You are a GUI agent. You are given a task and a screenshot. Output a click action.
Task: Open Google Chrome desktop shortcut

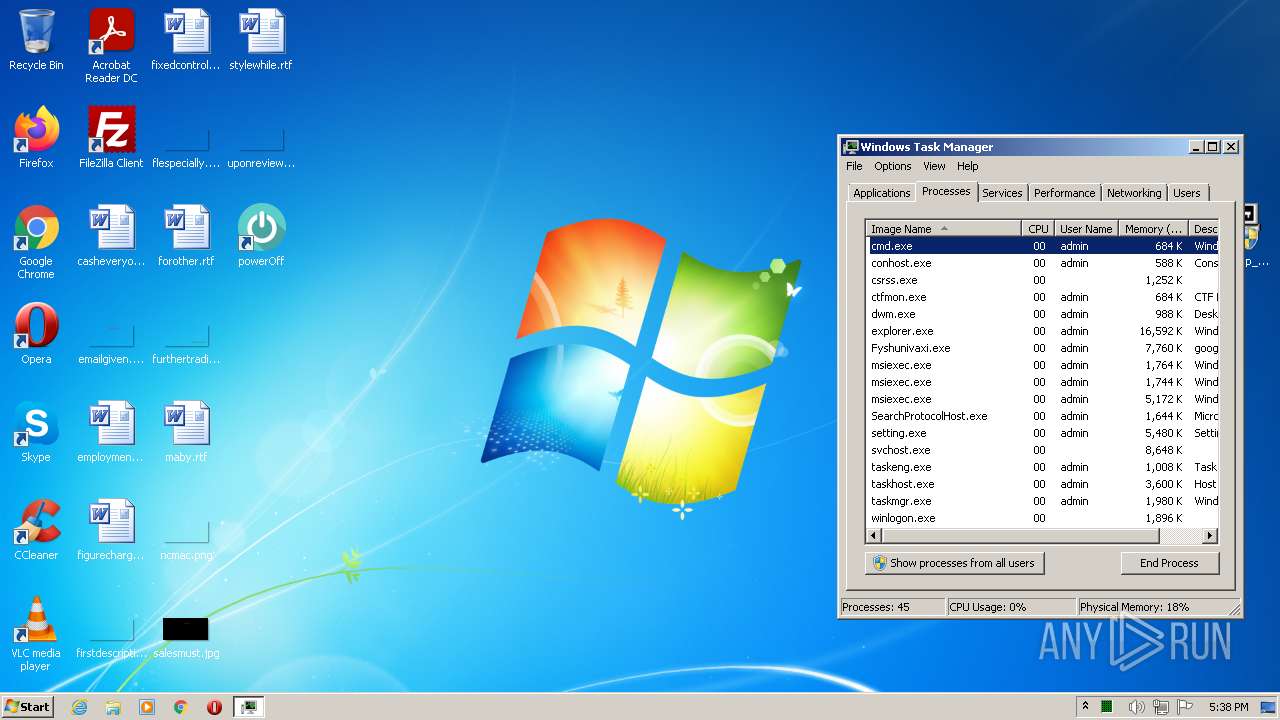click(x=36, y=242)
